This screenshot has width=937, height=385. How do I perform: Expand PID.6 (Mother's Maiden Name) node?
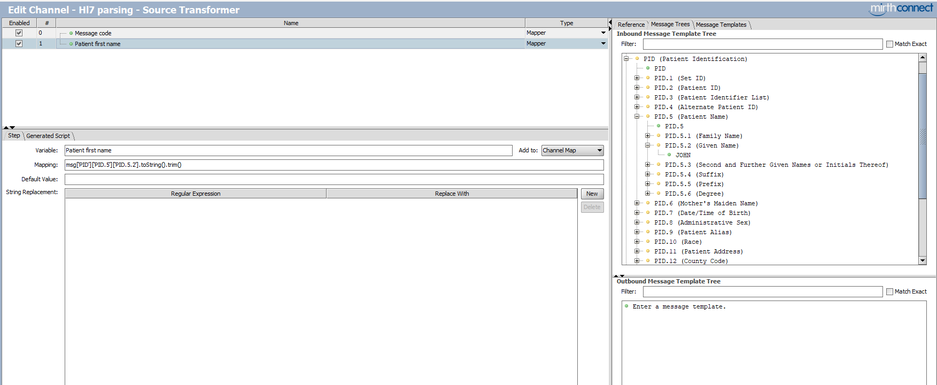coord(638,203)
